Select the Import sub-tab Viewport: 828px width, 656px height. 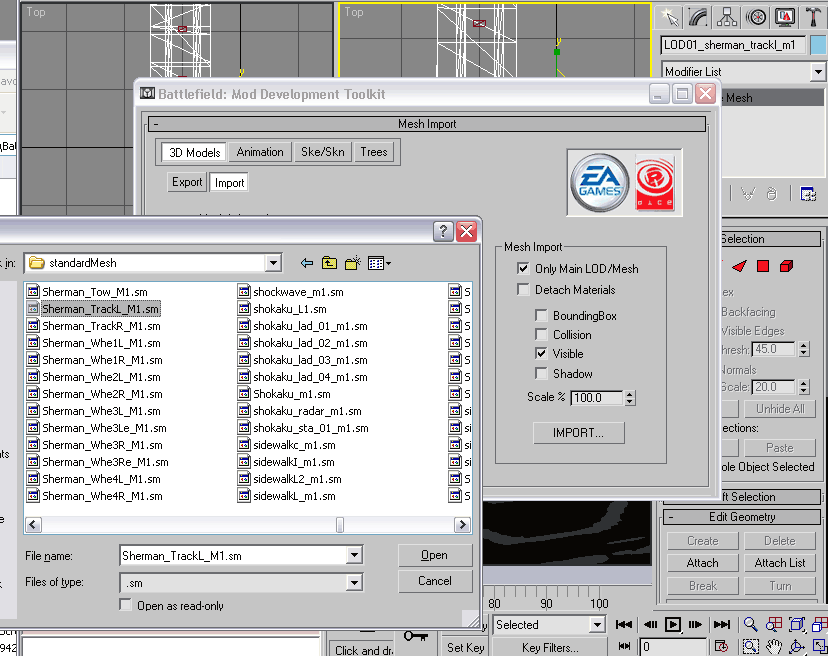[229, 183]
